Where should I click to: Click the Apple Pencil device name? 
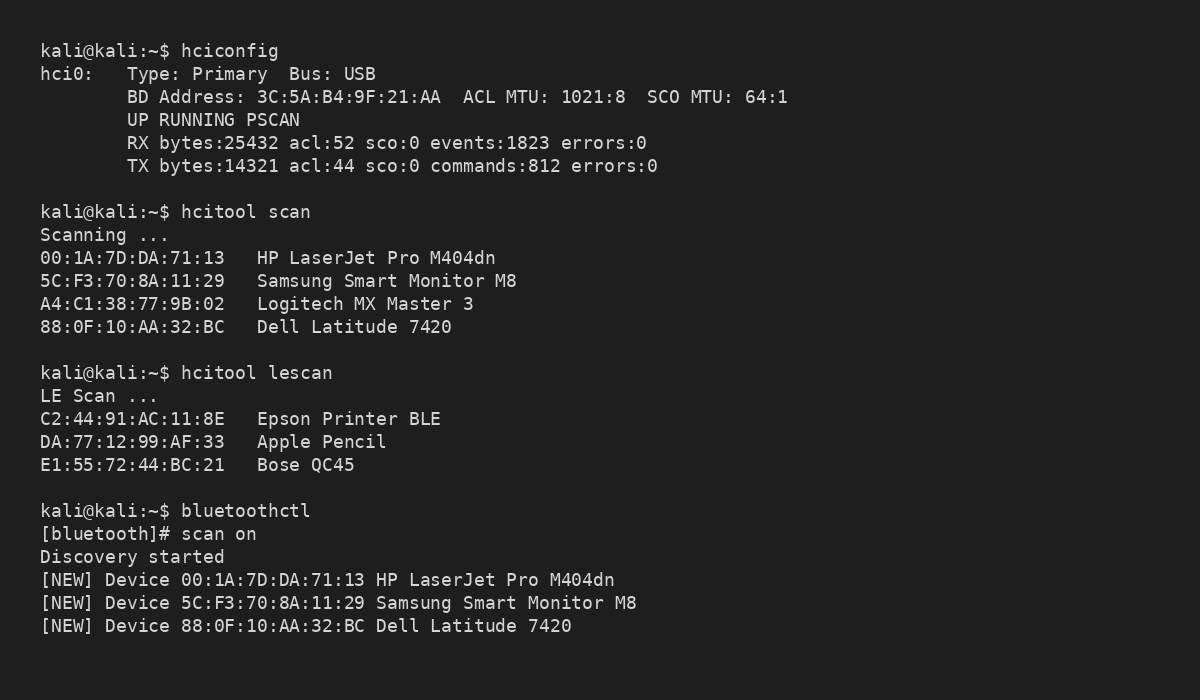pos(321,442)
